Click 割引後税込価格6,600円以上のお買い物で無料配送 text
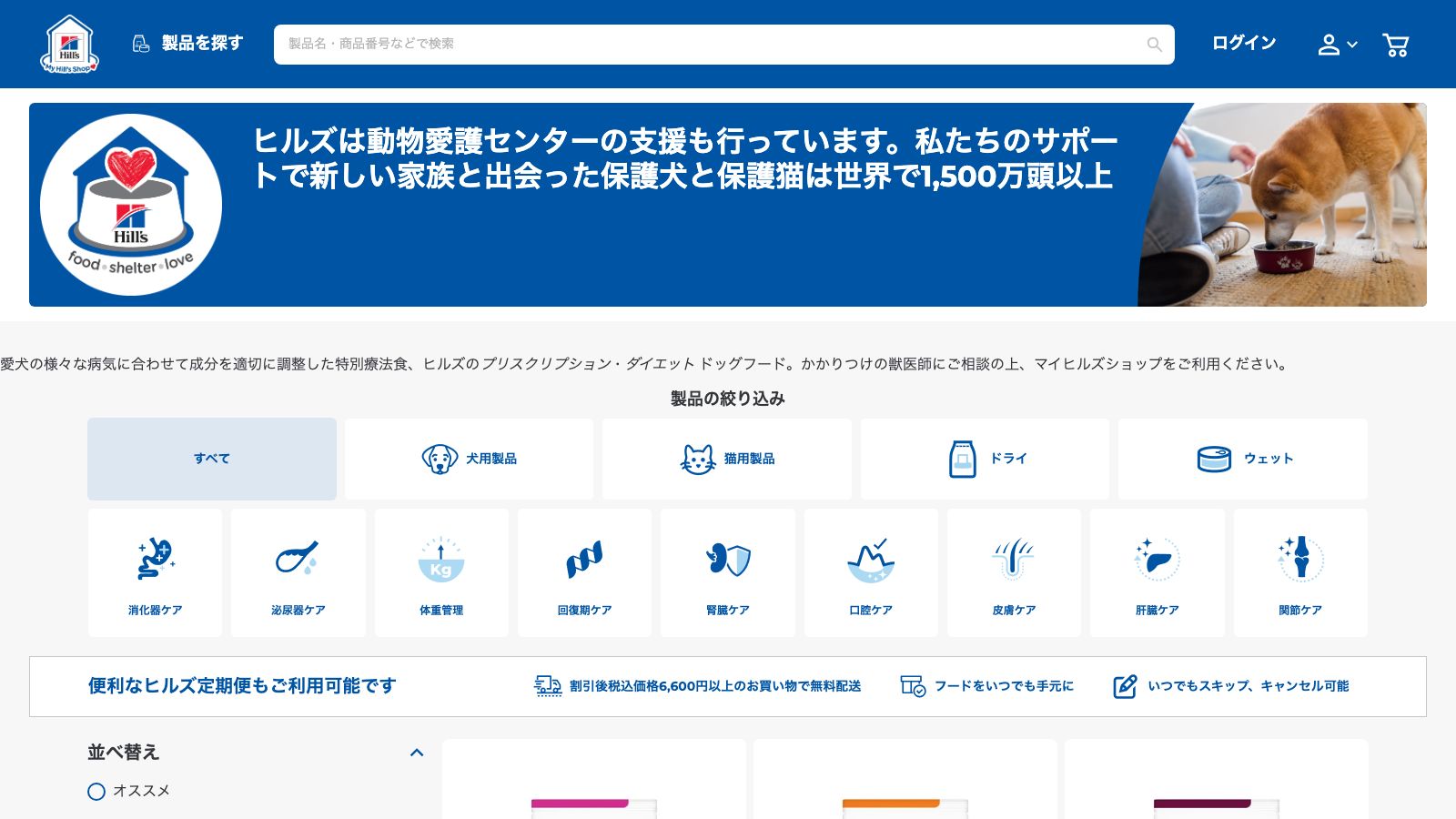The height and width of the screenshot is (819, 1456). click(x=715, y=686)
